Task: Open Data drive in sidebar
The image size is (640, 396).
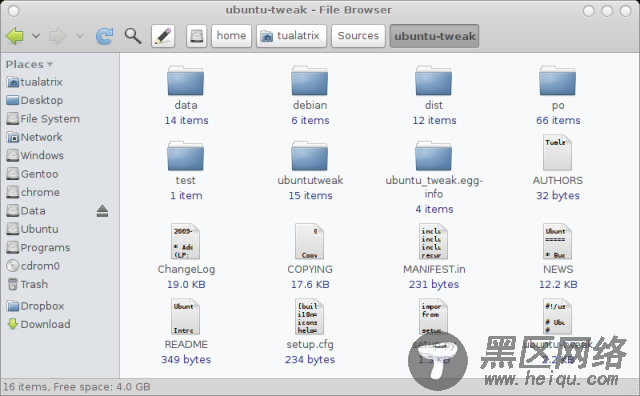Action: coord(26,211)
